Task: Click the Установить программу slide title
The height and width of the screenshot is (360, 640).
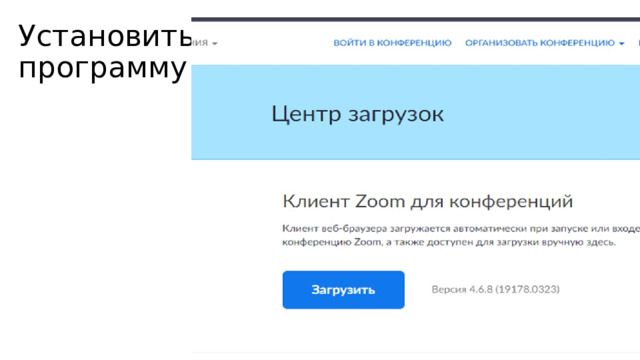Action: coord(105,52)
